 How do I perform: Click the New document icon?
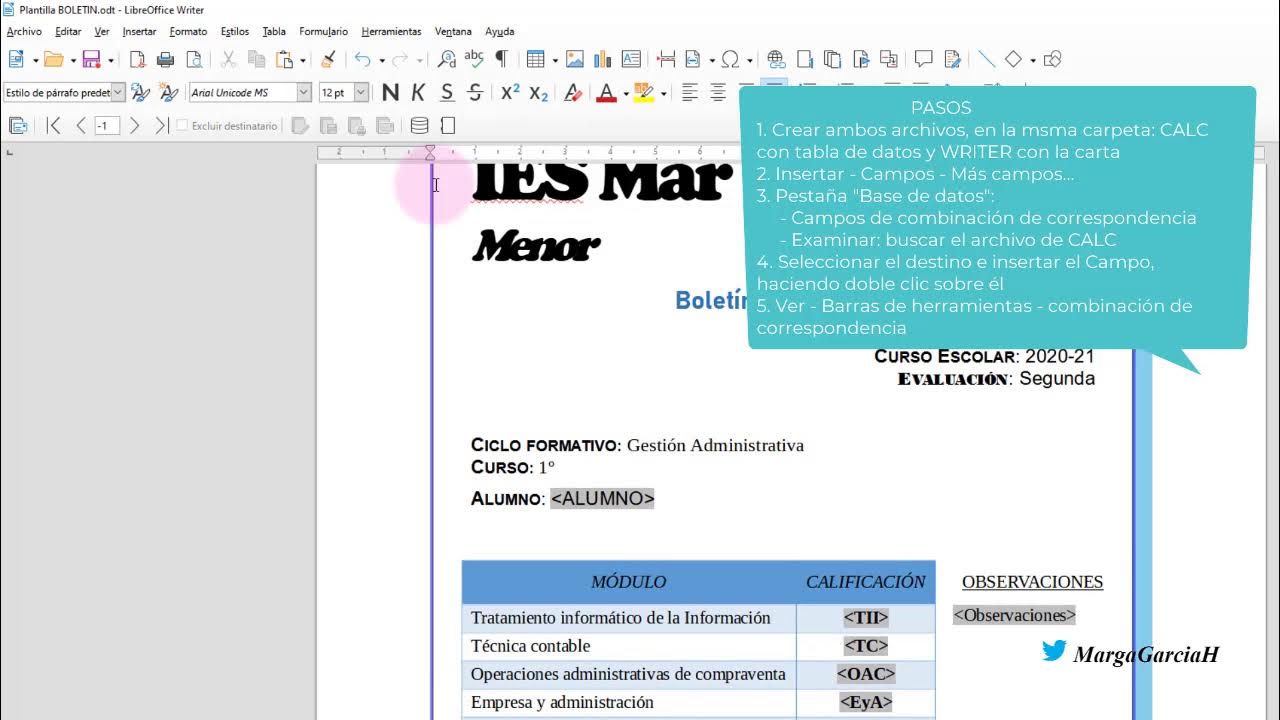[17, 60]
